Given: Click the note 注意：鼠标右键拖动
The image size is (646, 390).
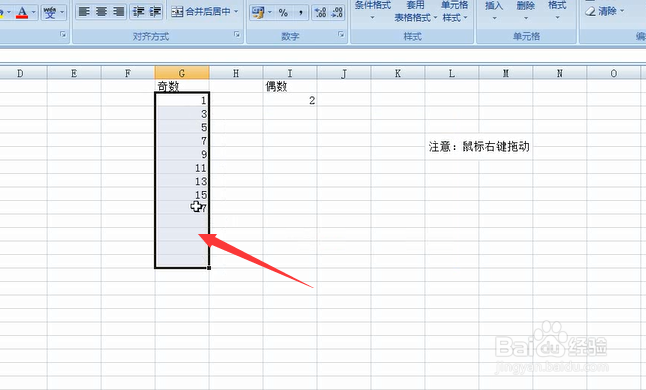Looking at the screenshot, I should click(x=479, y=147).
